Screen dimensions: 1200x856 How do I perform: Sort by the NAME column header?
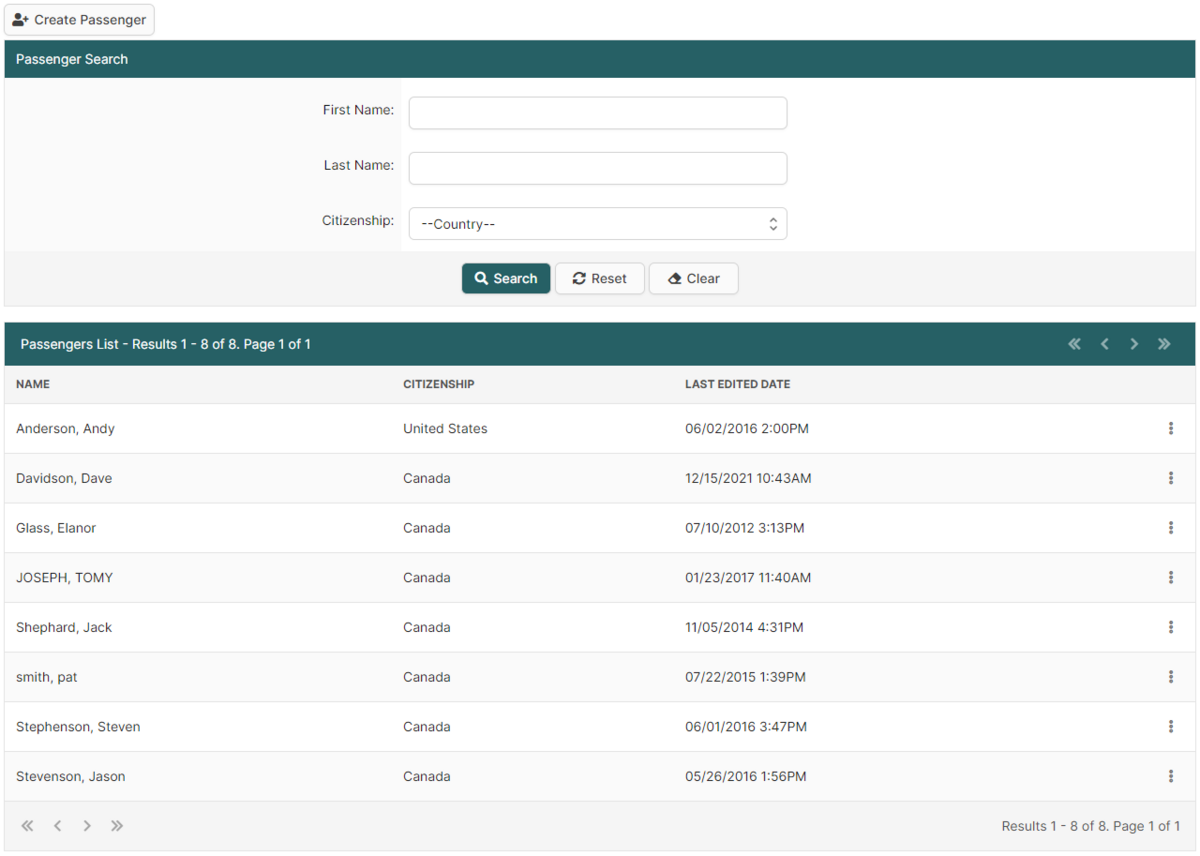coord(32,384)
